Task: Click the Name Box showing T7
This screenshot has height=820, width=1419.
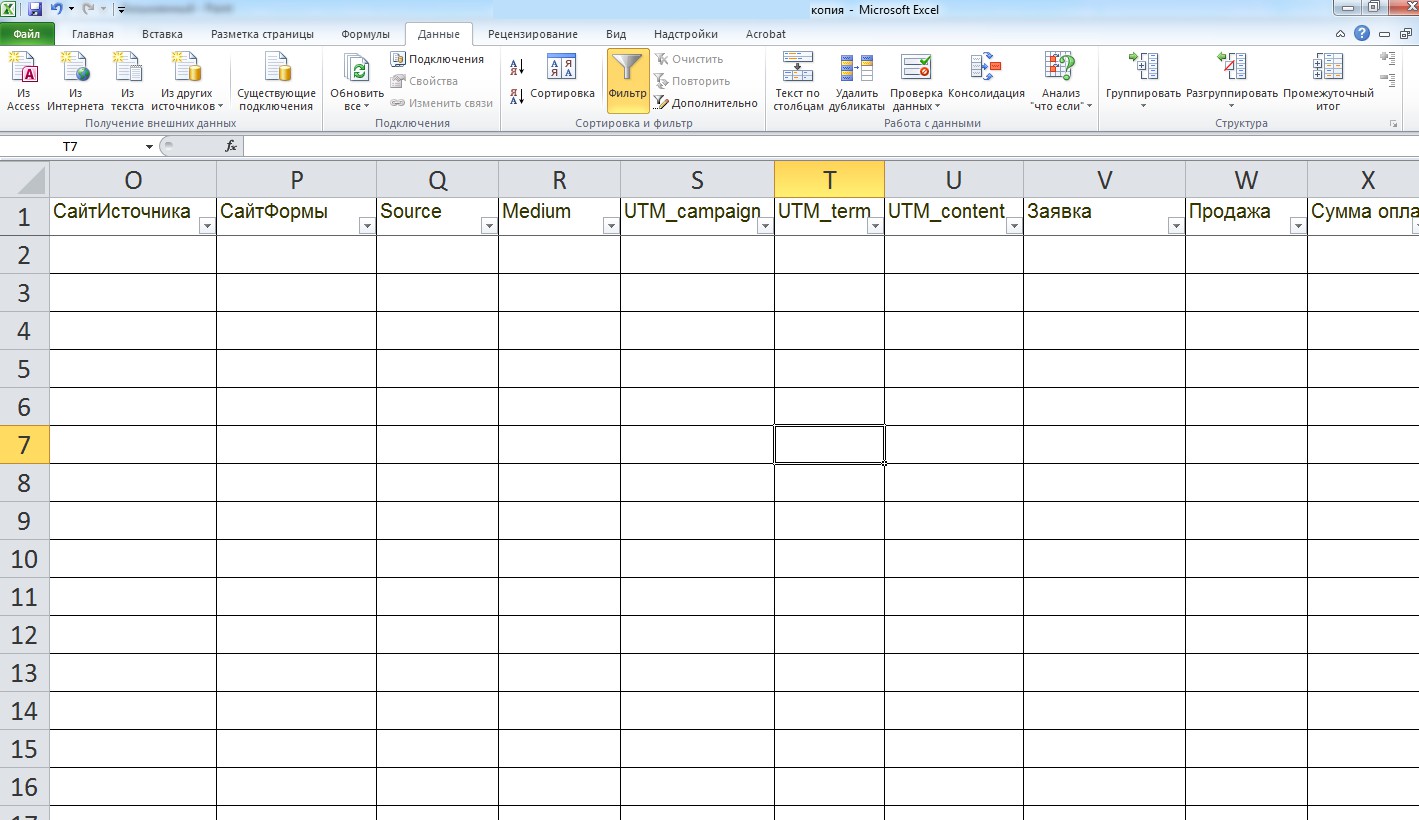Action: [71, 147]
